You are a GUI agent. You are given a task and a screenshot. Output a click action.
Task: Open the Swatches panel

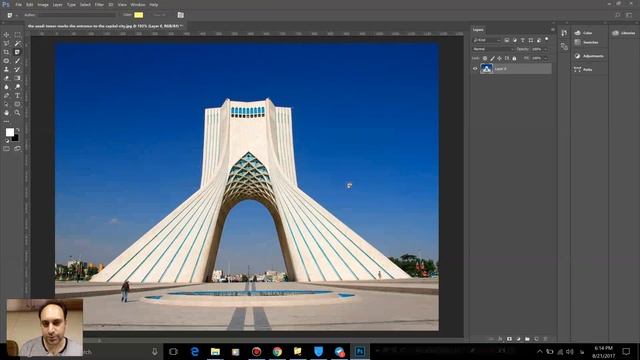587,42
